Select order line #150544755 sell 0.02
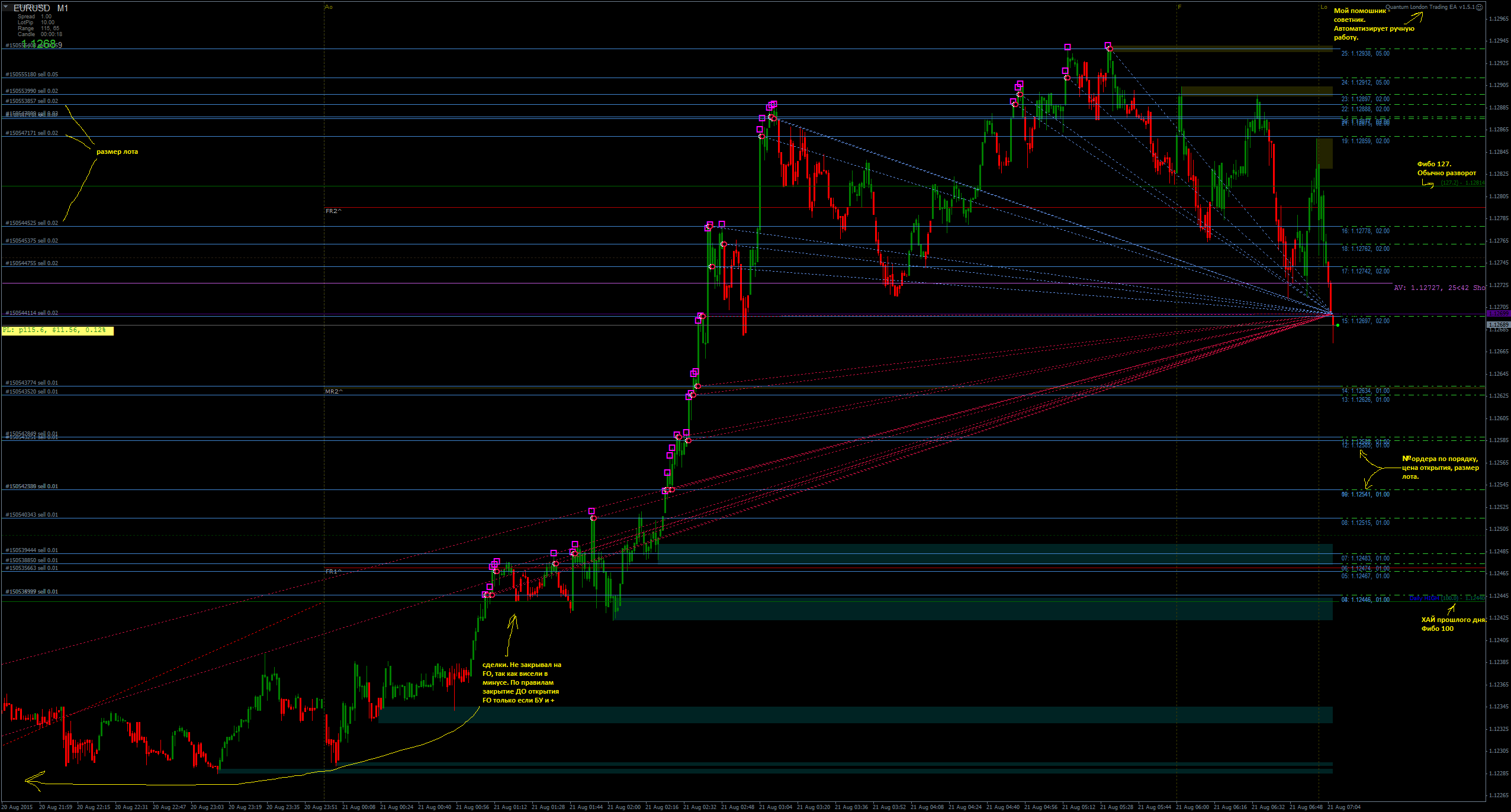The image size is (1511, 812). 32,263
